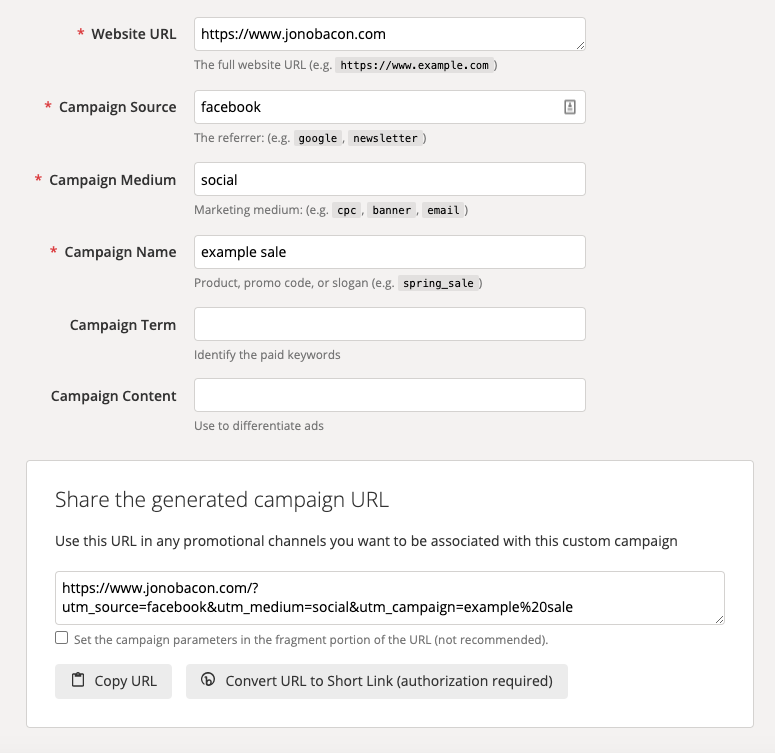Focus the Website URL input field
The width and height of the screenshot is (775, 753).
pos(380,34)
